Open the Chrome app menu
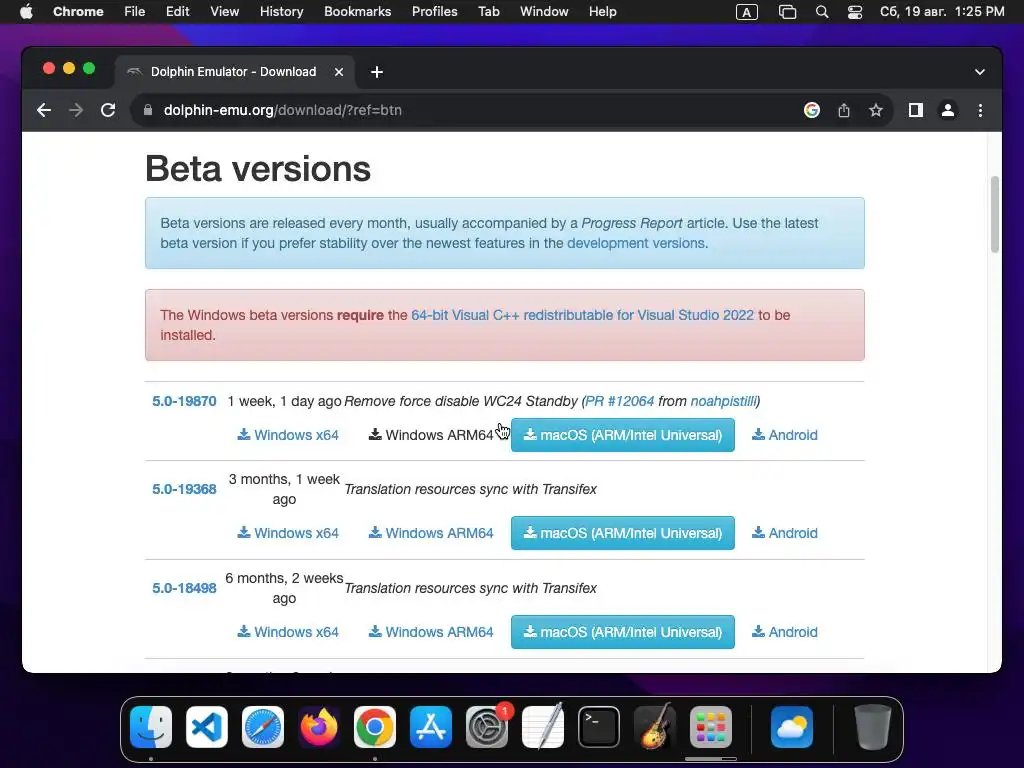 pos(78,12)
